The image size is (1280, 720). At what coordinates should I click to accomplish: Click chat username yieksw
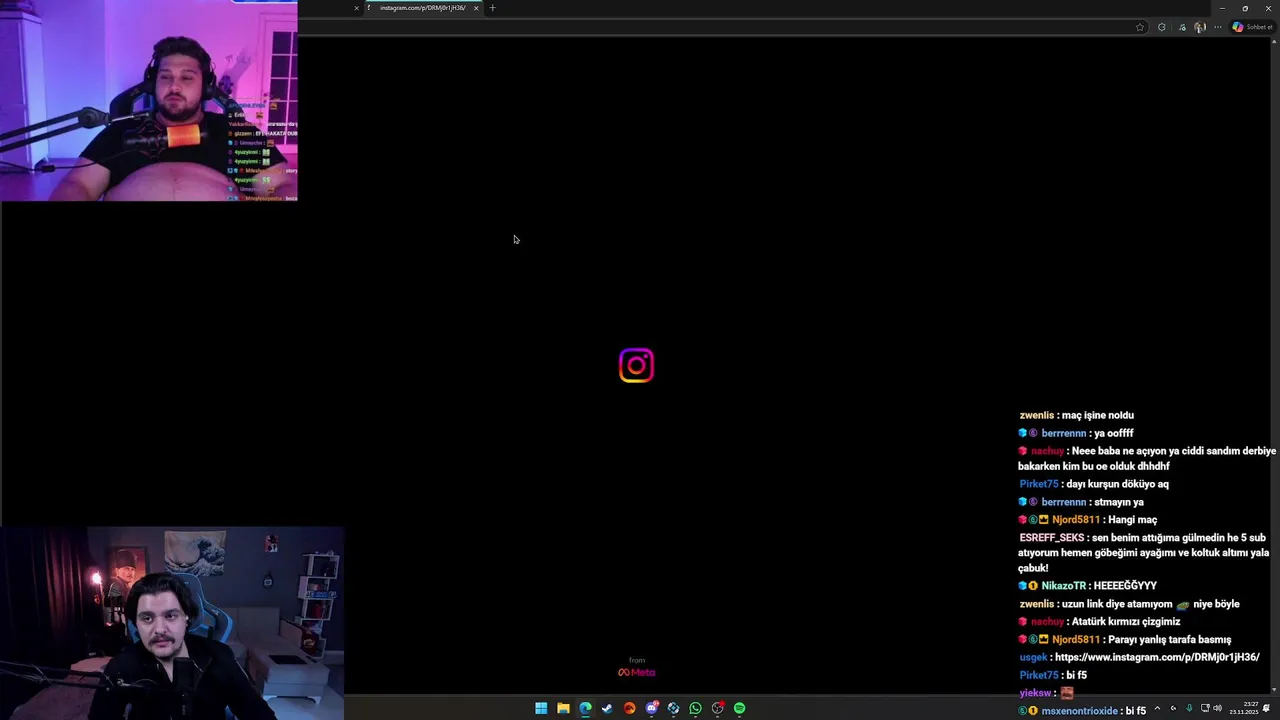point(1035,693)
